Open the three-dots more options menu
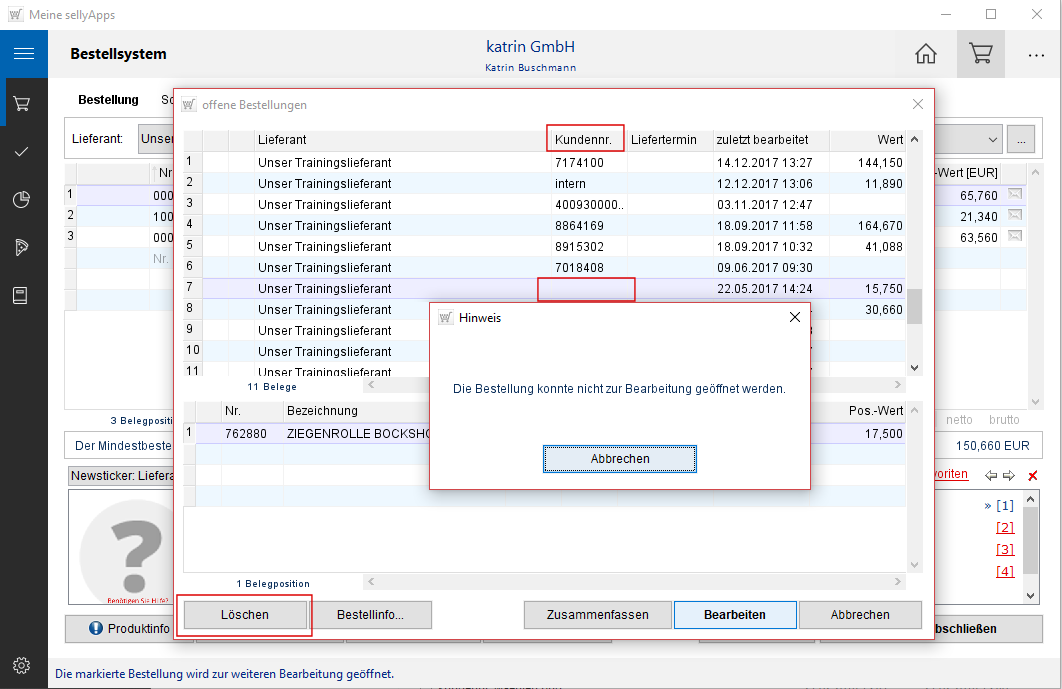The width and height of the screenshot is (1062, 689). click(1036, 54)
